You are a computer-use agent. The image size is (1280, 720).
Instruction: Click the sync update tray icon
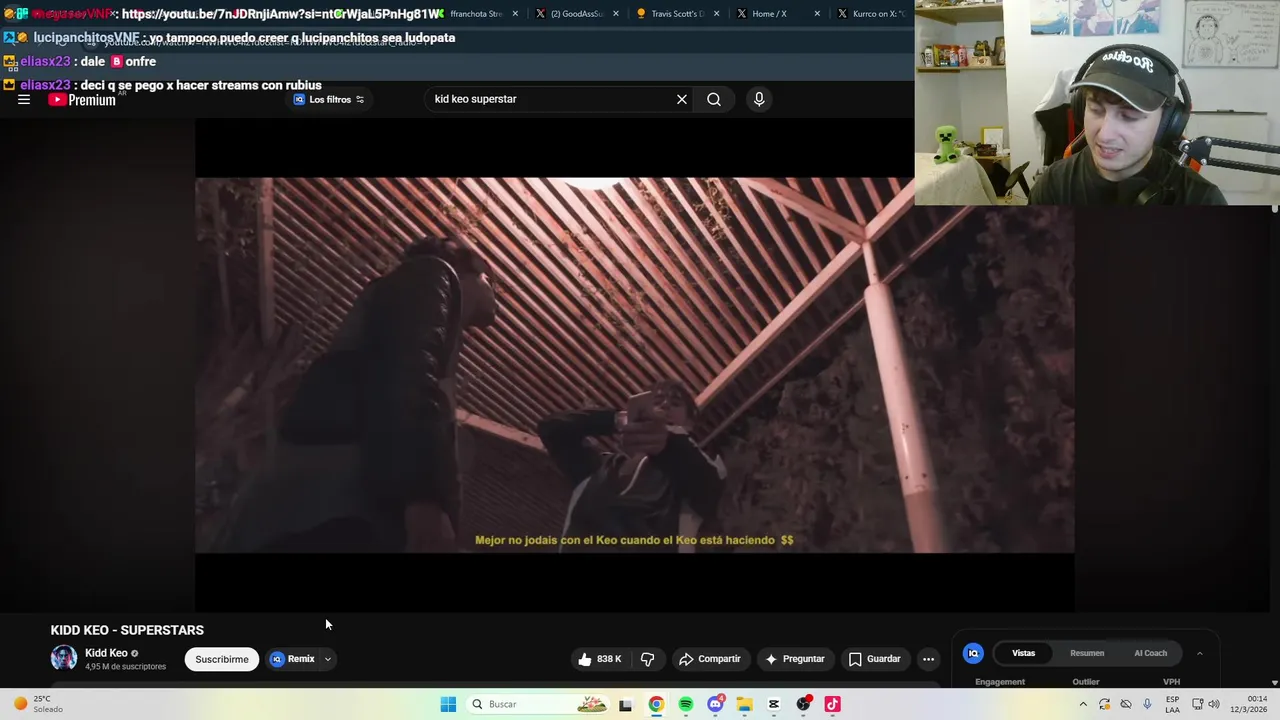[1105, 704]
